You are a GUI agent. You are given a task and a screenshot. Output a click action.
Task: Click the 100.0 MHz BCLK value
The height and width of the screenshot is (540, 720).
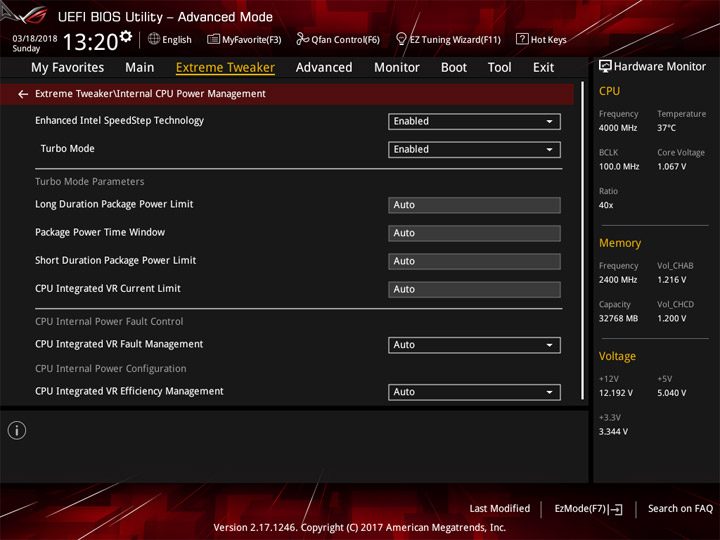point(619,167)
